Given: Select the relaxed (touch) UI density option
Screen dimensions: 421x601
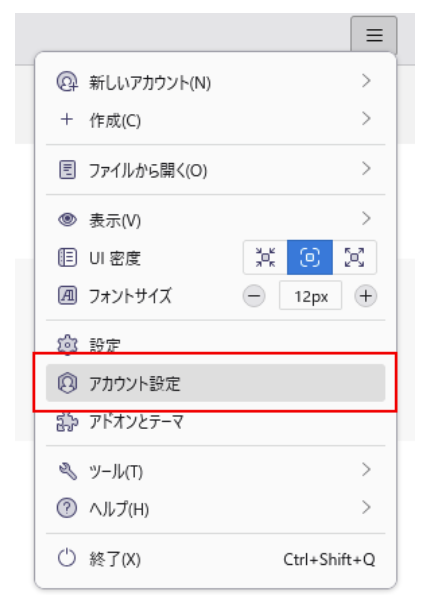Looking at the screenshot, I should (x=354, y=257).
